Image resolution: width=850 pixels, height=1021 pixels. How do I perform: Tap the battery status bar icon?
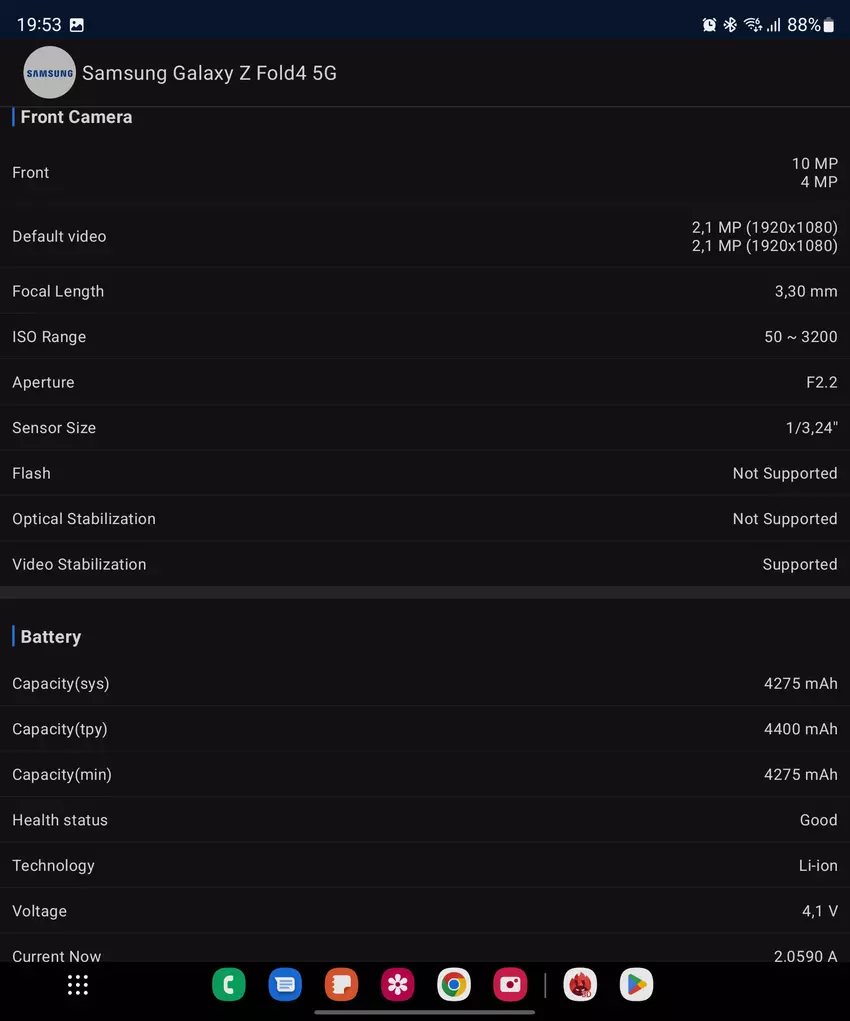coord(828,25)
